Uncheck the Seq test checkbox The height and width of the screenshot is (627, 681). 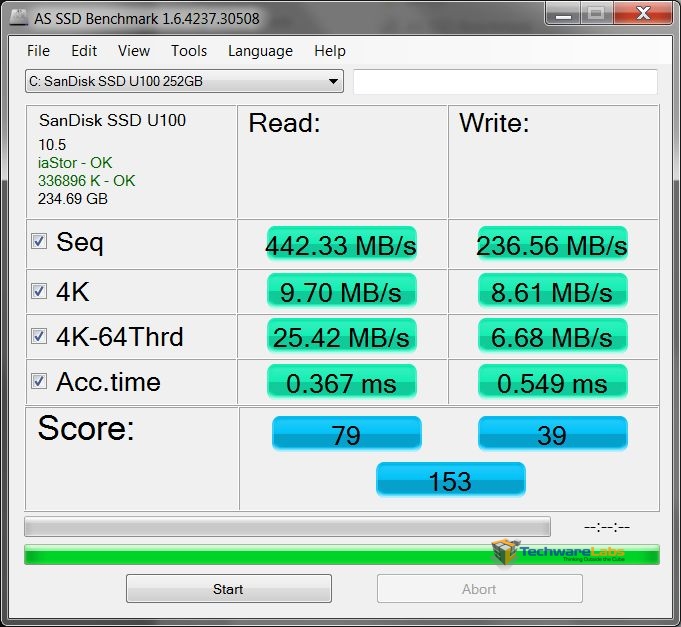(39, 241)
